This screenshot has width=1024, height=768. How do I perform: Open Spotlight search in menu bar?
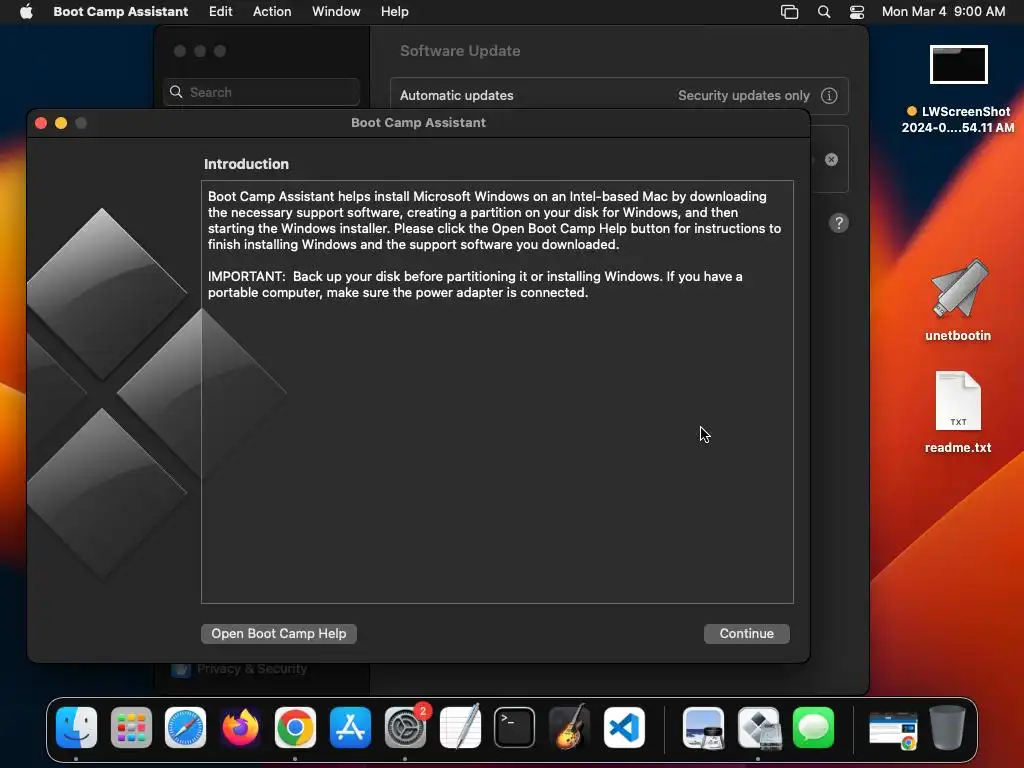(824, 12)
